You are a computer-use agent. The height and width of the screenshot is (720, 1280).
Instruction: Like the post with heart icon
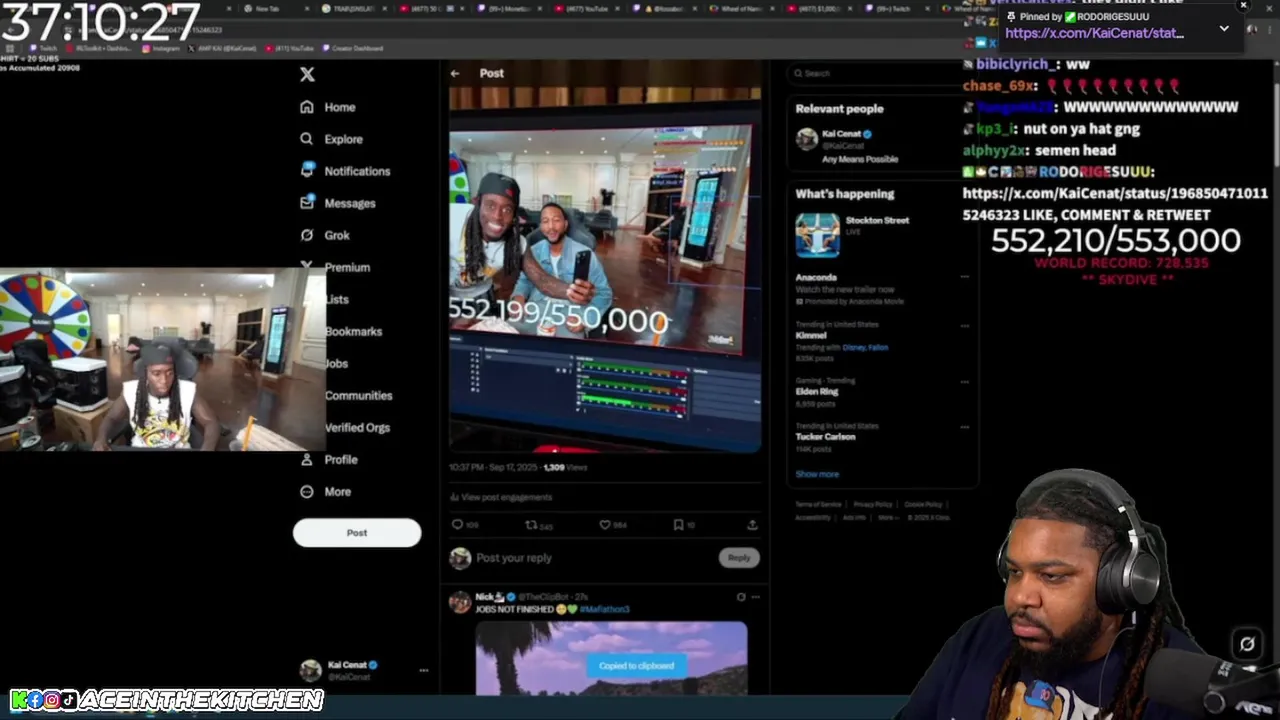[605, 524]
